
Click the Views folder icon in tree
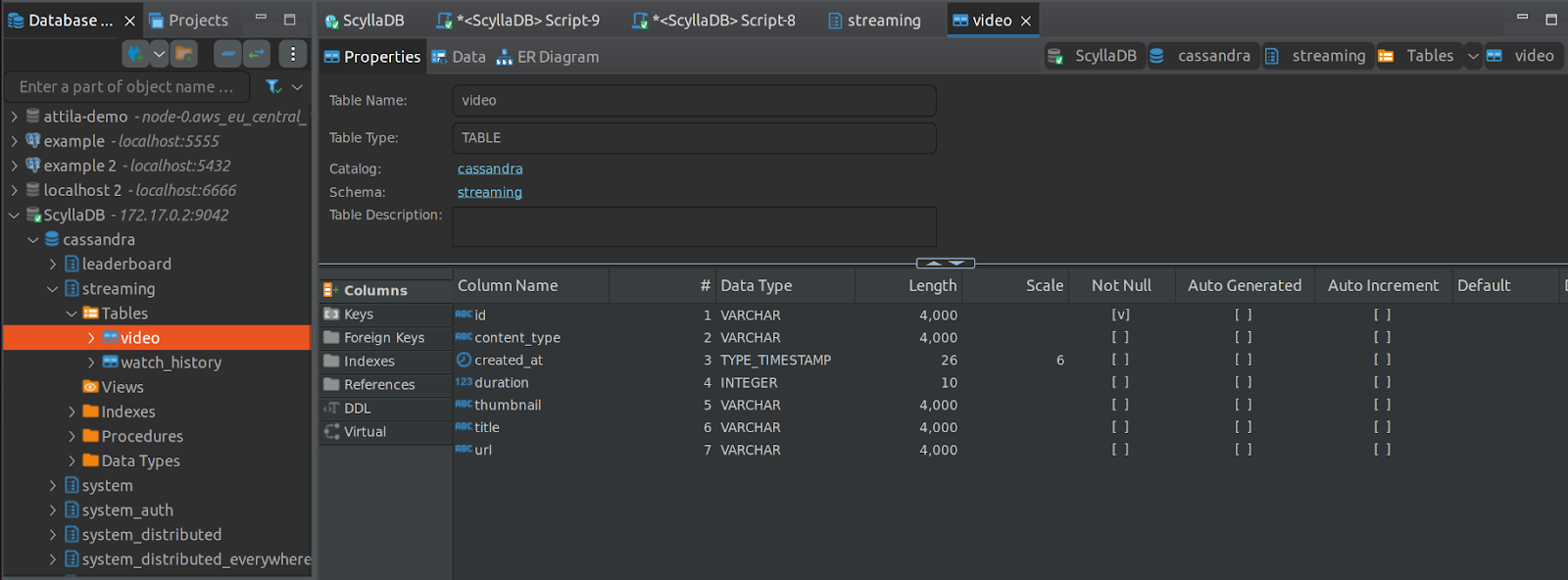click(x=90, y=387)
